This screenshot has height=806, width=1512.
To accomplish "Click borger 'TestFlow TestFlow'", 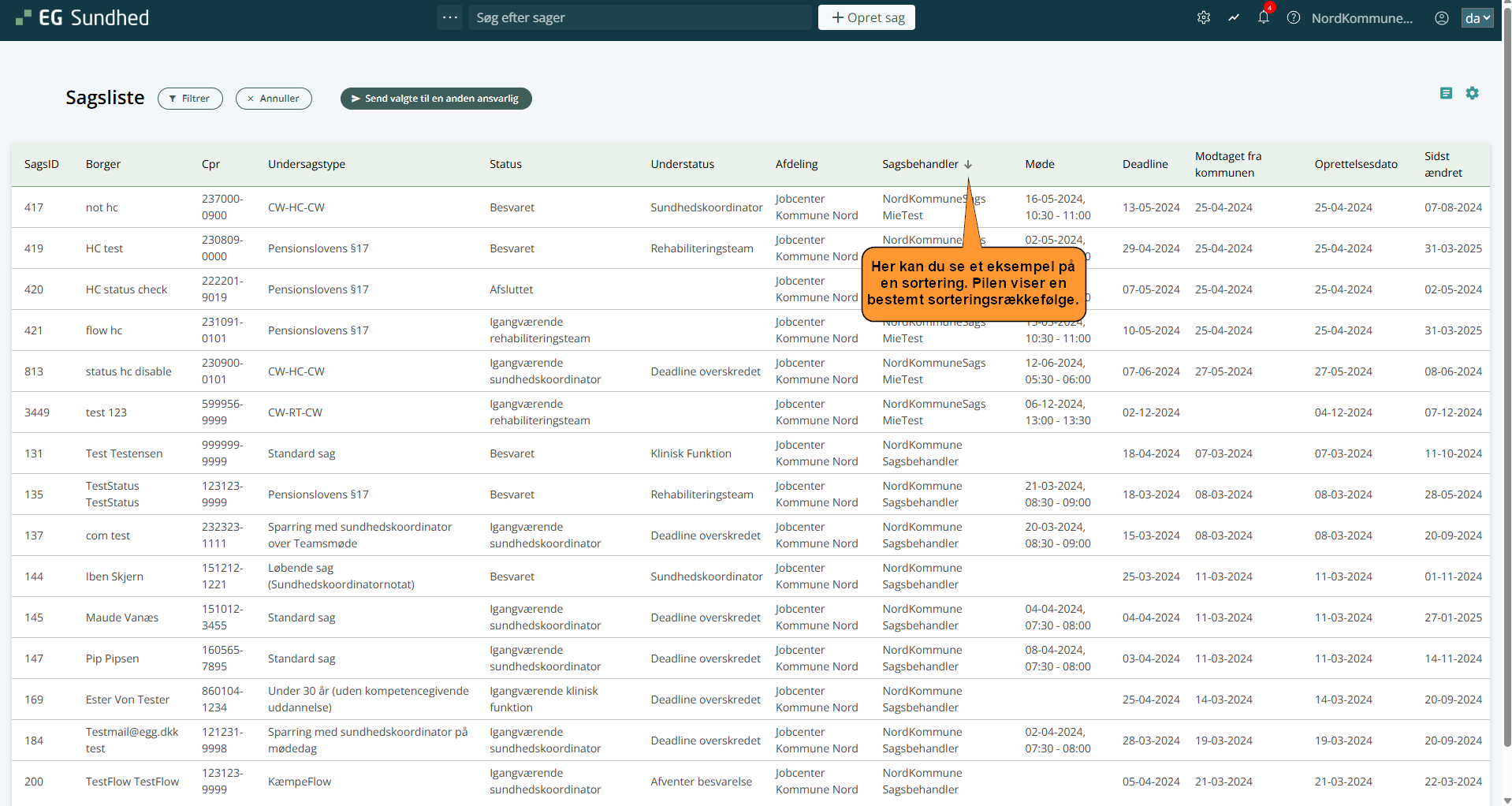I will (x=132, y=782).
